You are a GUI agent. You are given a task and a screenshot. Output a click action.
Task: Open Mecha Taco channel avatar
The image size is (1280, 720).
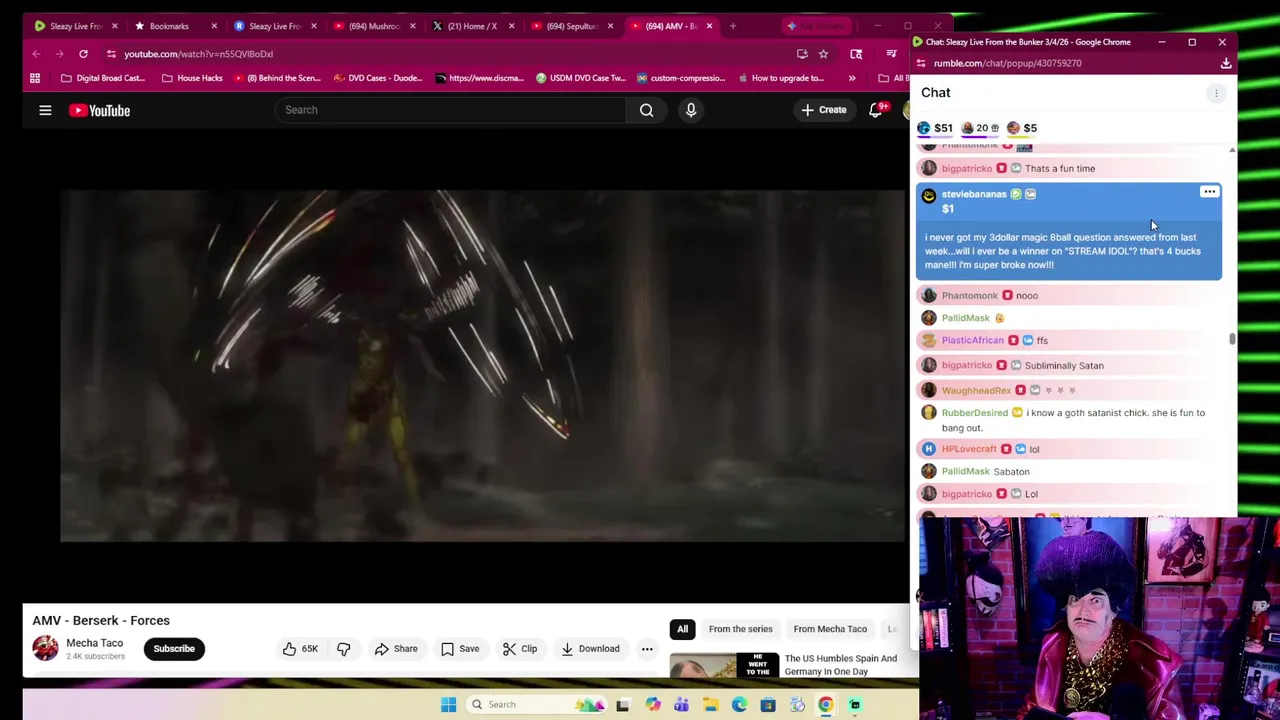click(45, 648)
